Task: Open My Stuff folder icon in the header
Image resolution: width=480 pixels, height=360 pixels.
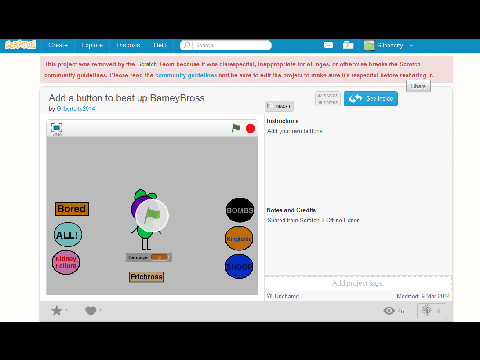Action: 348,45
